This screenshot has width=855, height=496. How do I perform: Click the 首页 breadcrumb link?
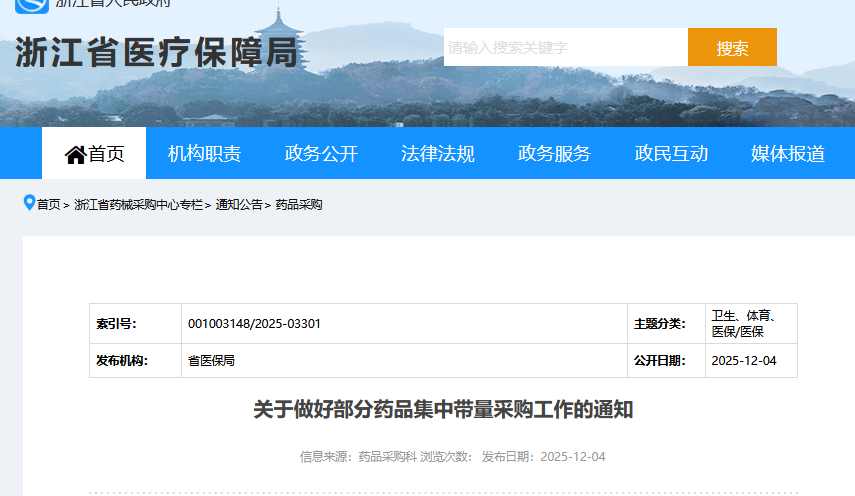[x=49, y=205]
